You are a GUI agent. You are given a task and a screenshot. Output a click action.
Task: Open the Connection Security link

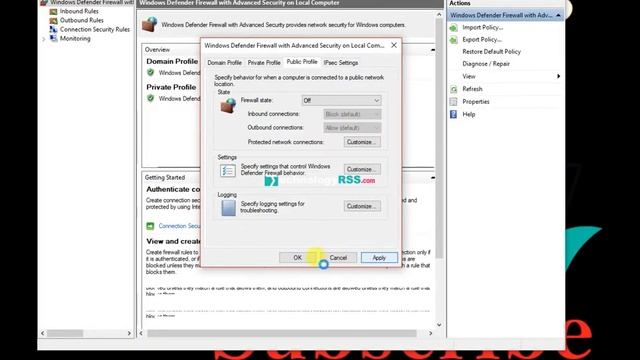179,226
